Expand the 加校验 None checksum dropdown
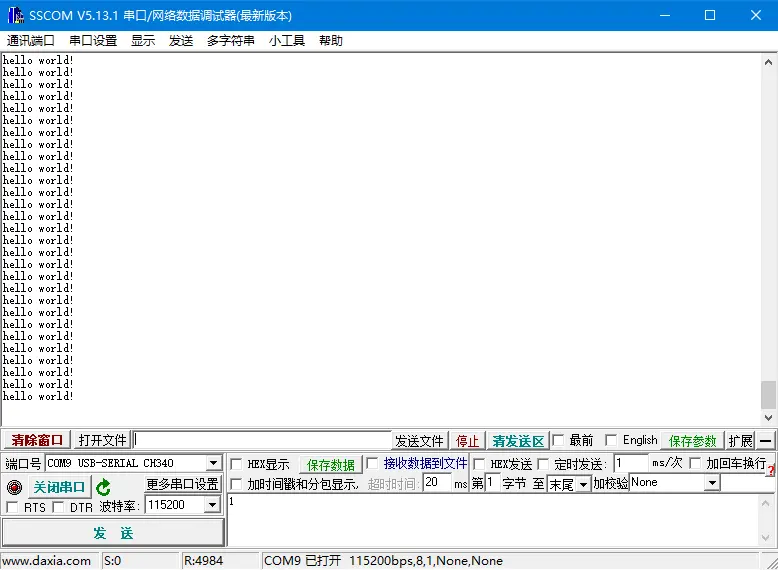The height and width of the screenshot is (570, 778). coord(713,482)
